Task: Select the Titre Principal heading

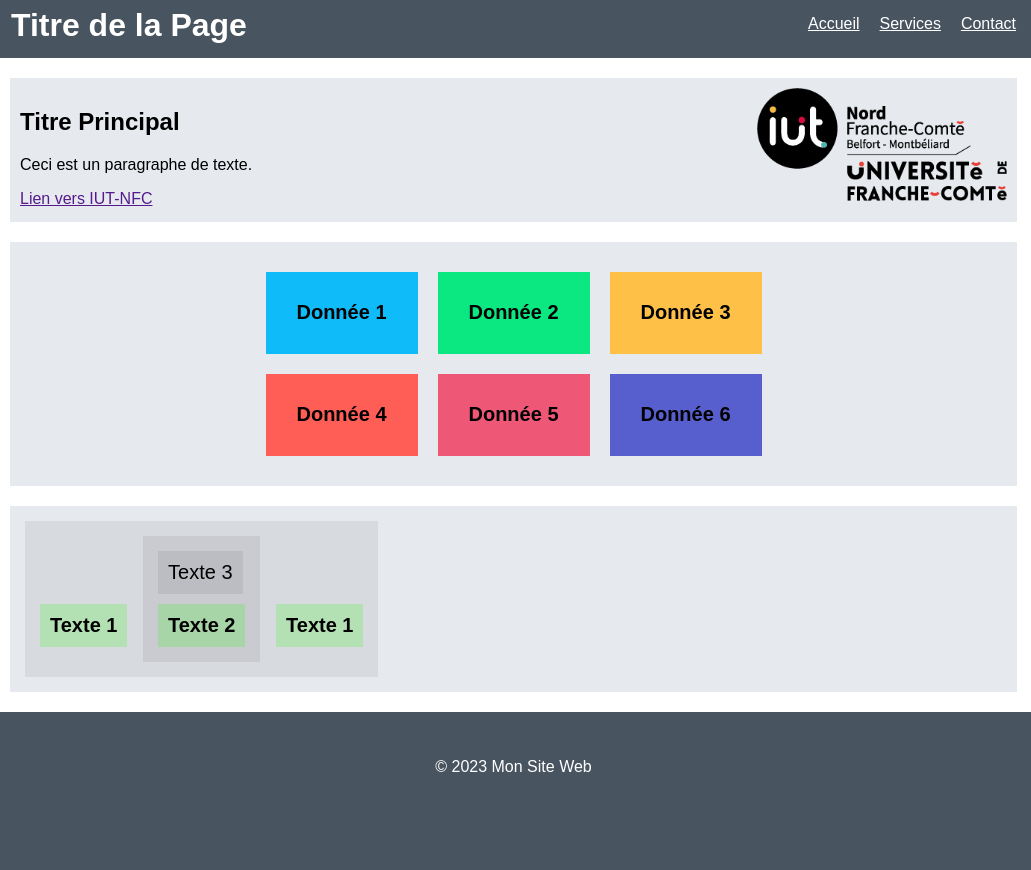Action: pos(100,122)
